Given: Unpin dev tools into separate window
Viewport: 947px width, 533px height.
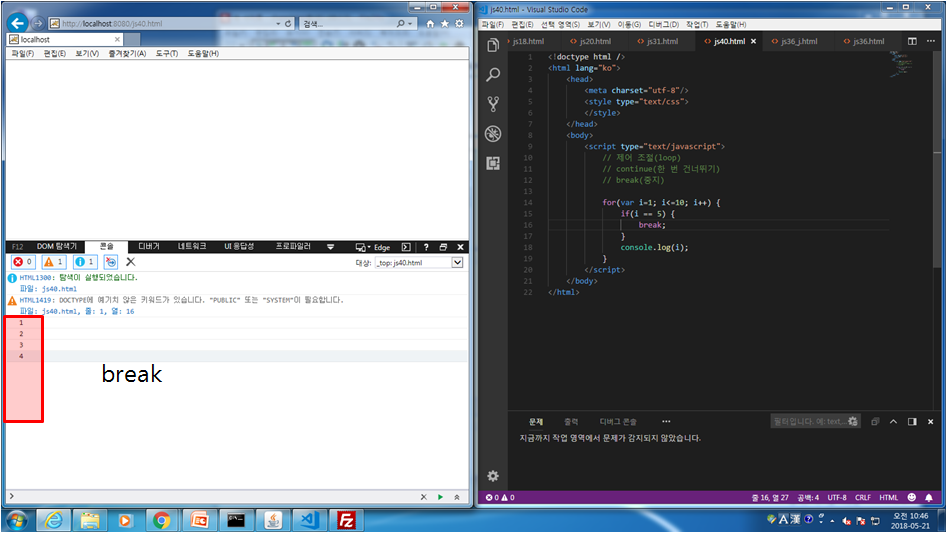Looking at the screenshot, I should tap(443, 247).
